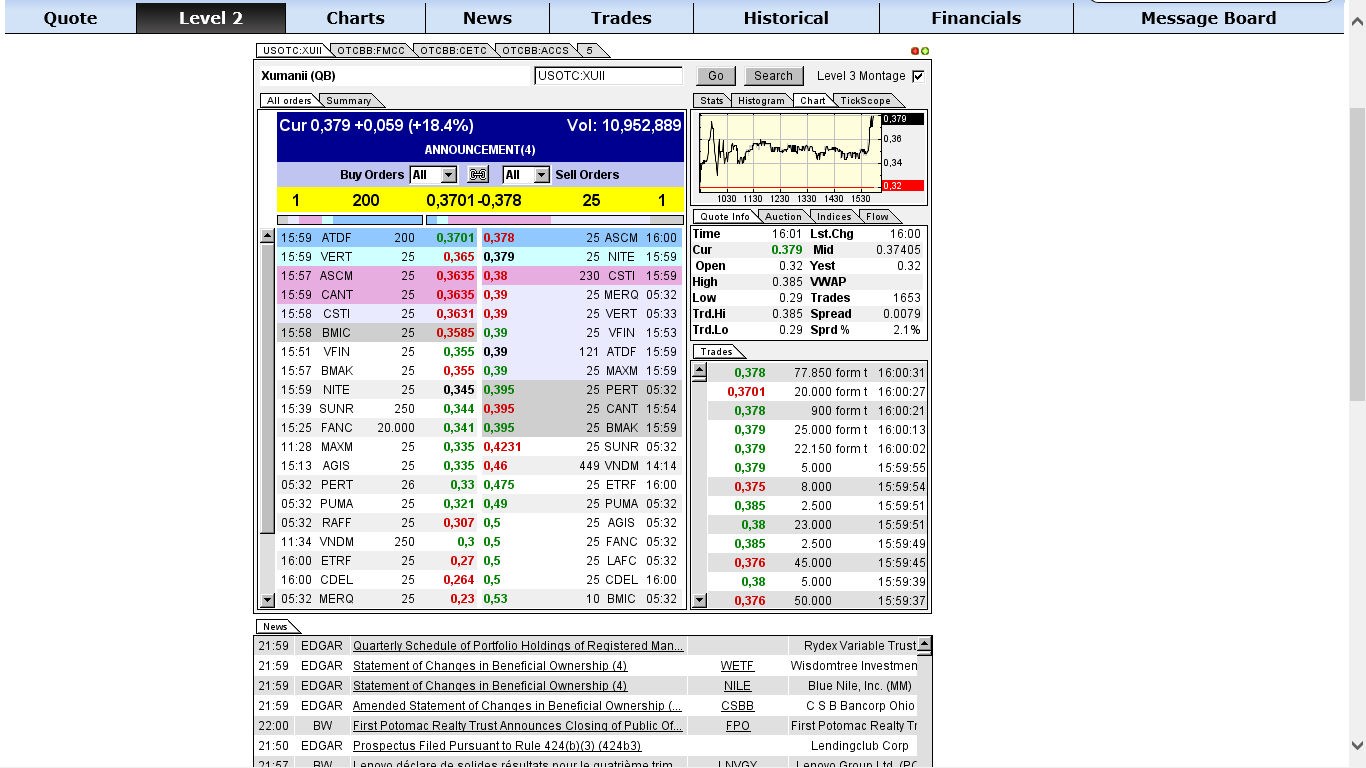The width and height of the screenshot is (1366, 768).
Task: Open Financials in the top navigation
Action: tap(976, 18)
